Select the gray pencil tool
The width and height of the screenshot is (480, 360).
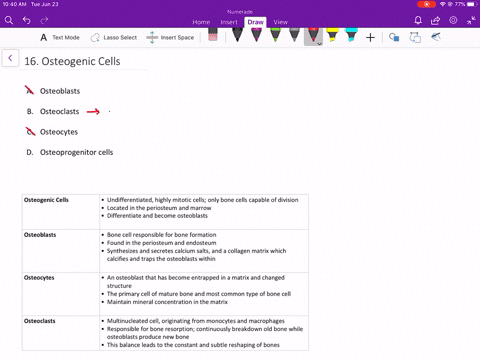(x=294, y=35)
